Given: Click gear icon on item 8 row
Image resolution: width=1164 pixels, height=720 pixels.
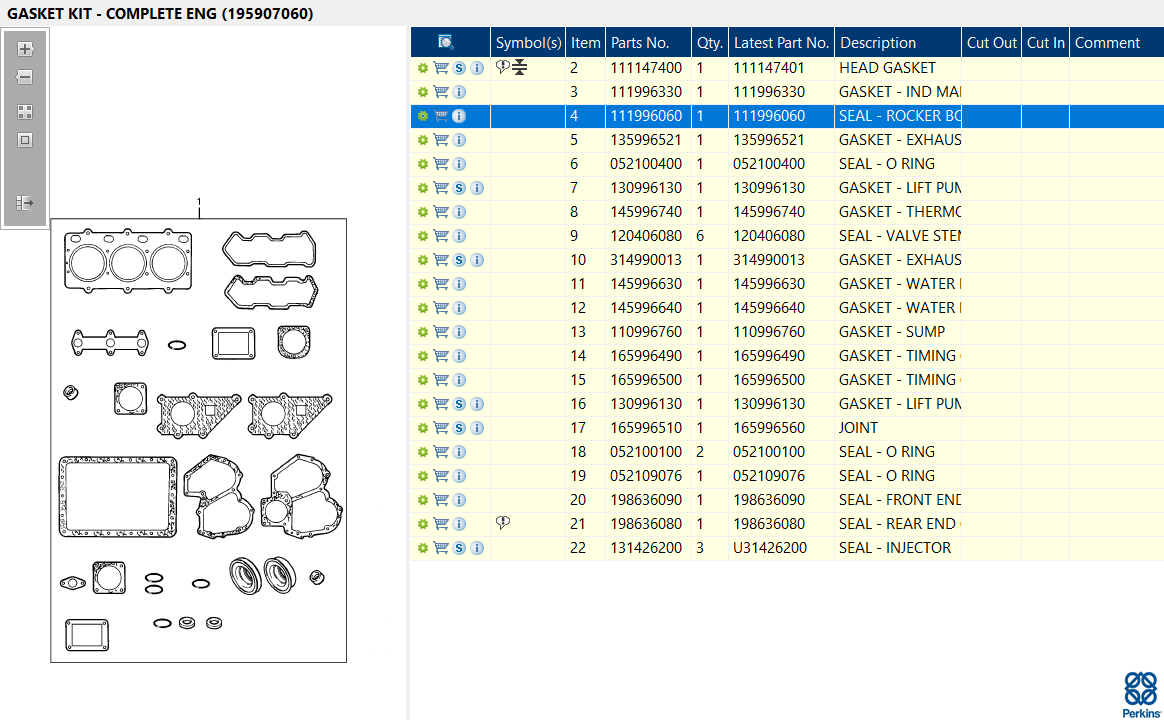Looking at the screenshot, I should pos(422,212).
